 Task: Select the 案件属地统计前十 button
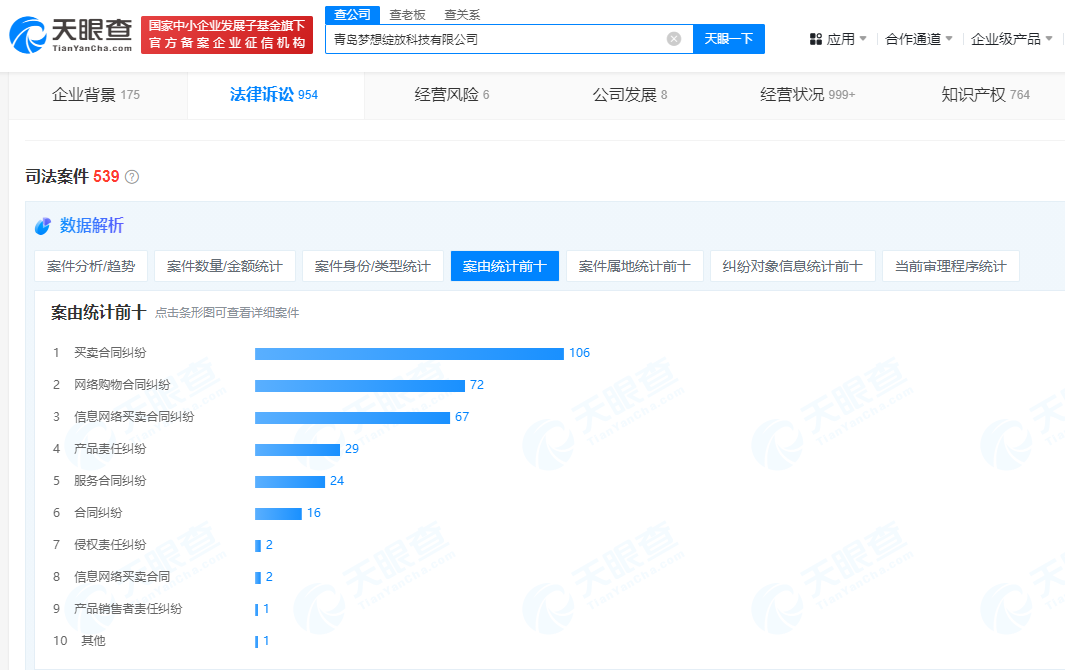[x=634, y=266]
